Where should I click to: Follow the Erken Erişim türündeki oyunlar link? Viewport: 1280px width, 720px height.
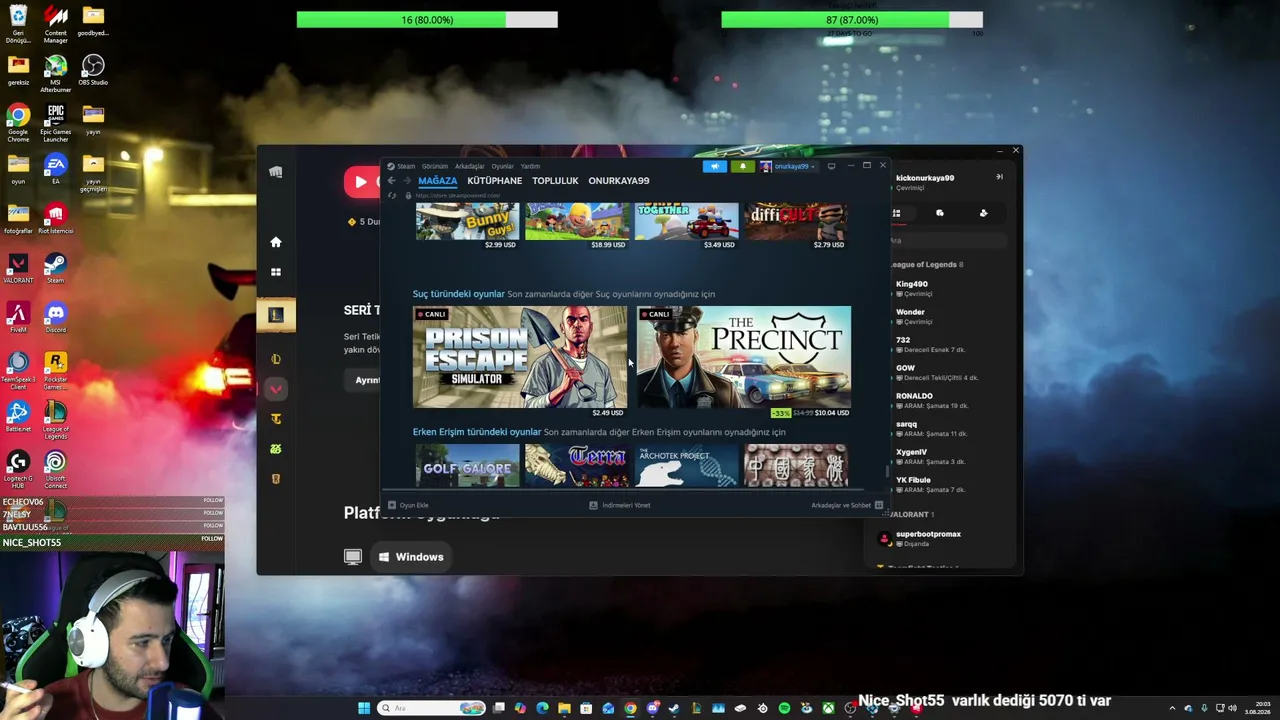pyautogui.click(x=477, y=432)
